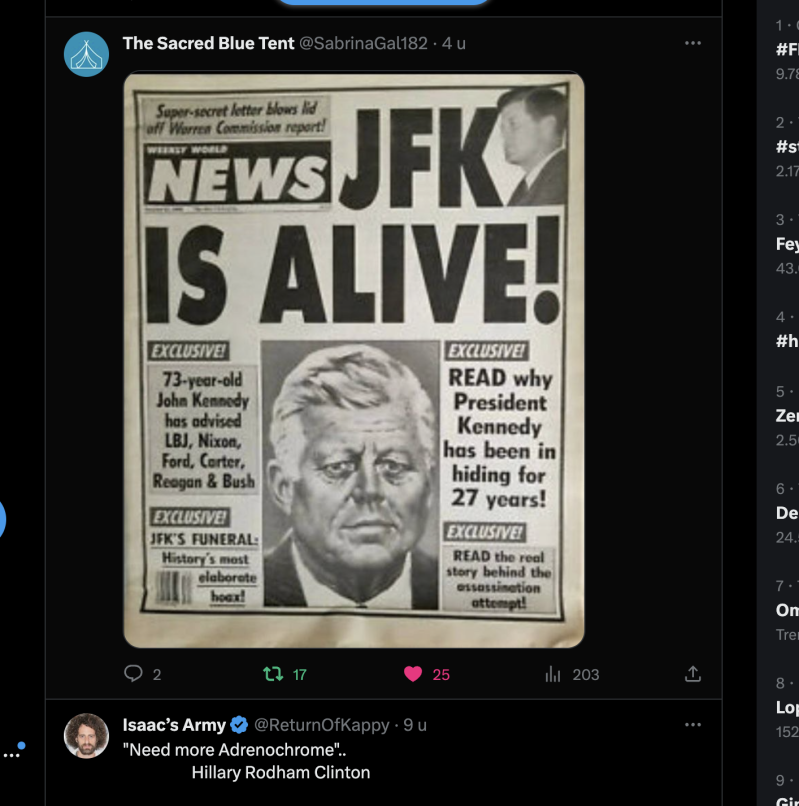
Task: Unlike the tweet with 25 likes
Action: 413,674
